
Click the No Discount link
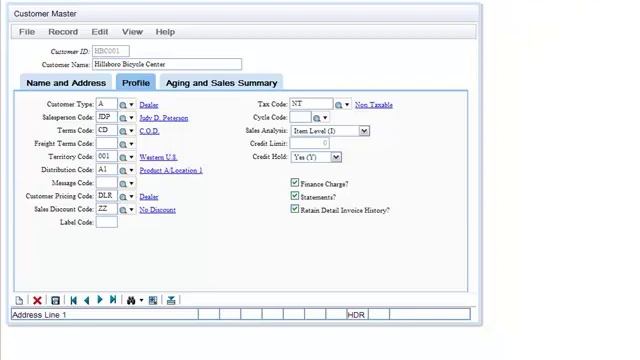coord(158,210)
